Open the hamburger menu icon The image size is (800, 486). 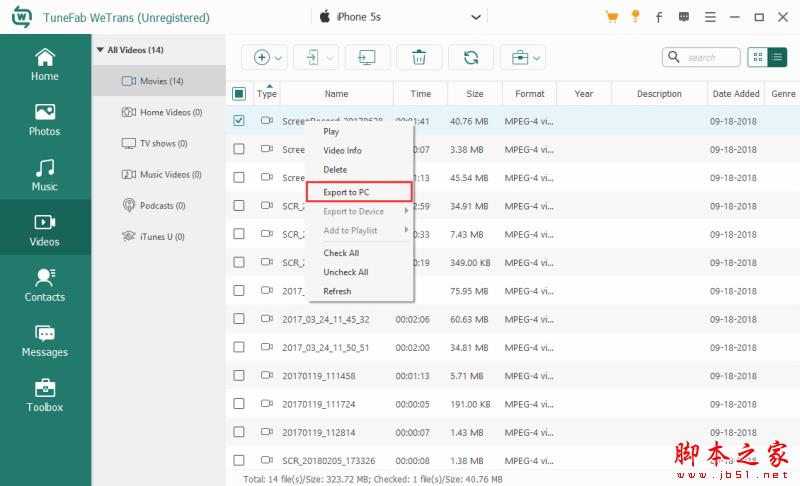pyautogui.click(x=710, y=17)
